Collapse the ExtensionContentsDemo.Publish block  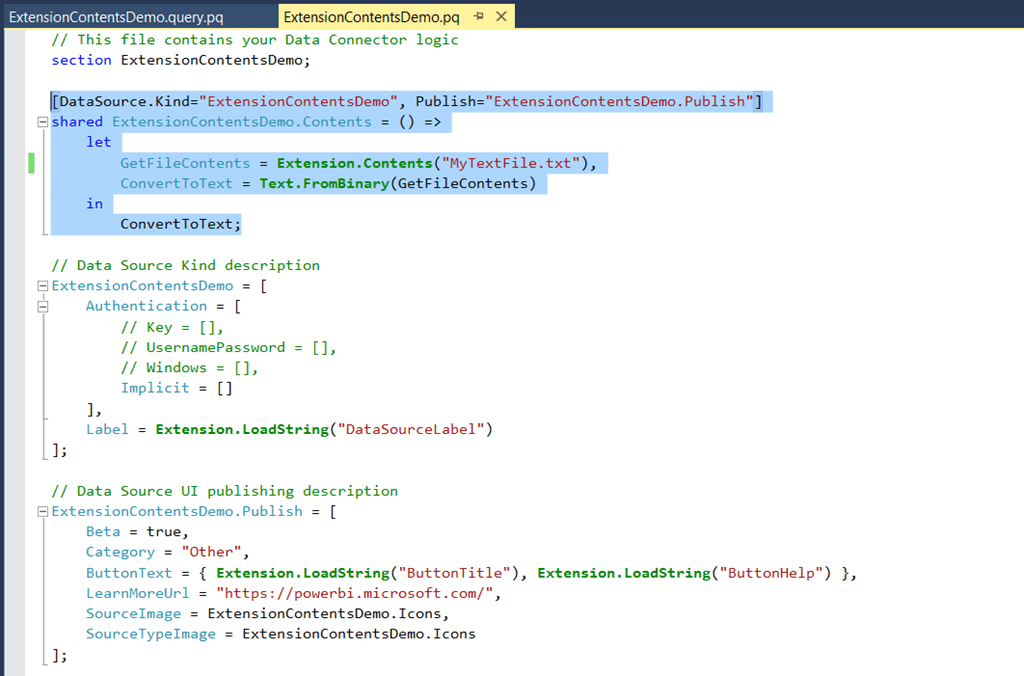coord(42,511)
